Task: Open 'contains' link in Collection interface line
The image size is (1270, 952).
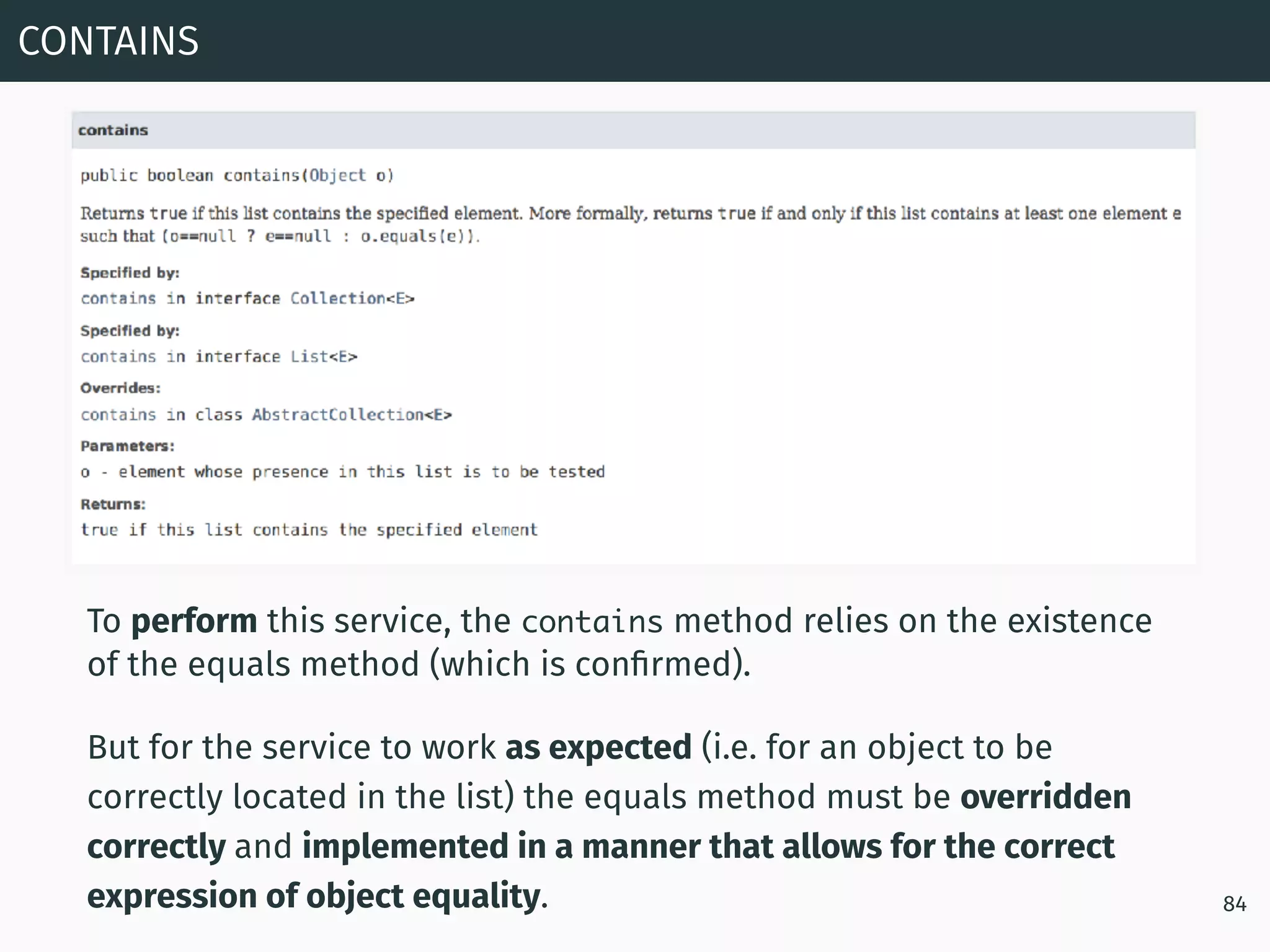Action: 118,299
